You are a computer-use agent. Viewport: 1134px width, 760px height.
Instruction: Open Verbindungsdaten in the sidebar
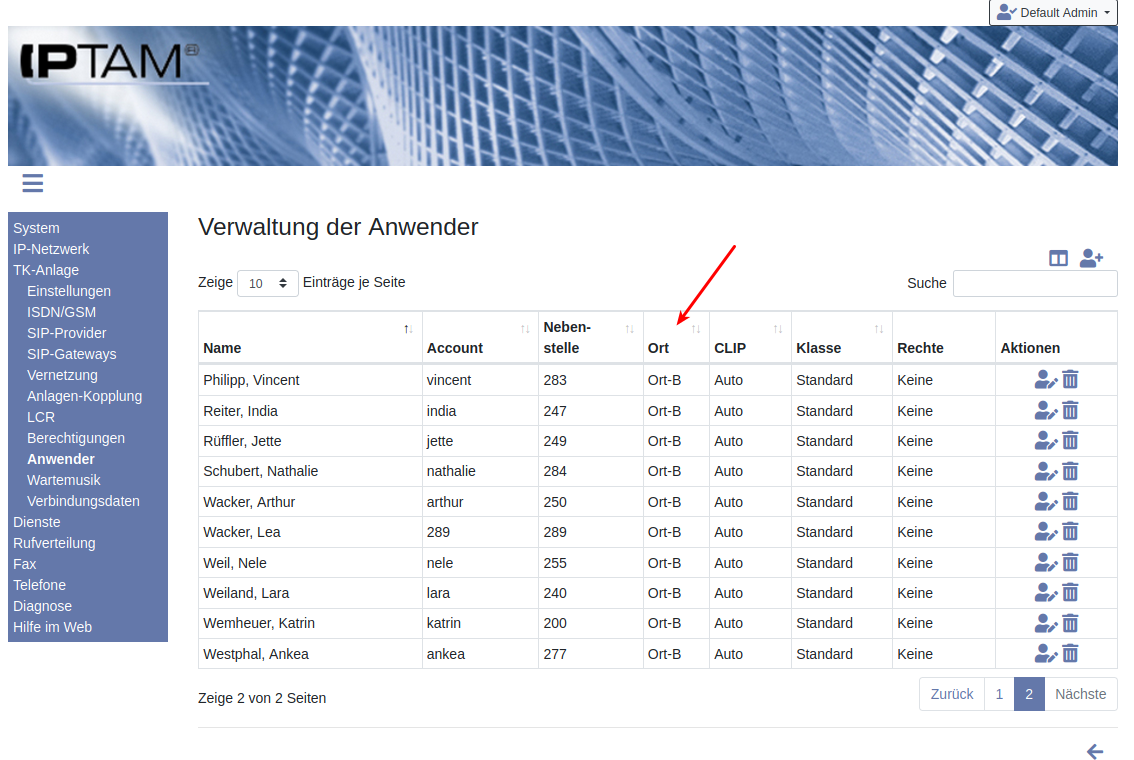[83, 501]
